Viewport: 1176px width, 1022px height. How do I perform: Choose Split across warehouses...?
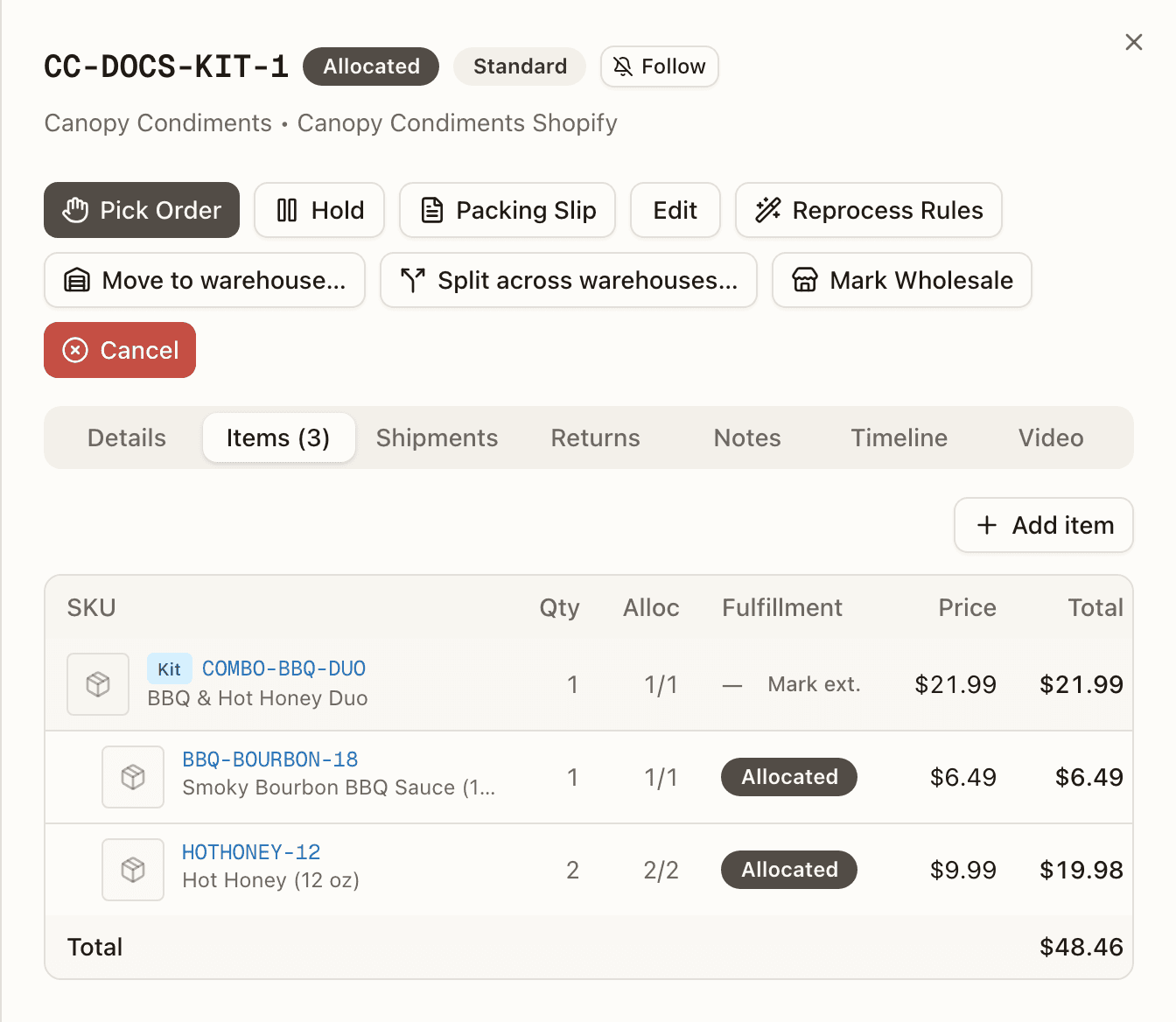click(x=569, y=280)
